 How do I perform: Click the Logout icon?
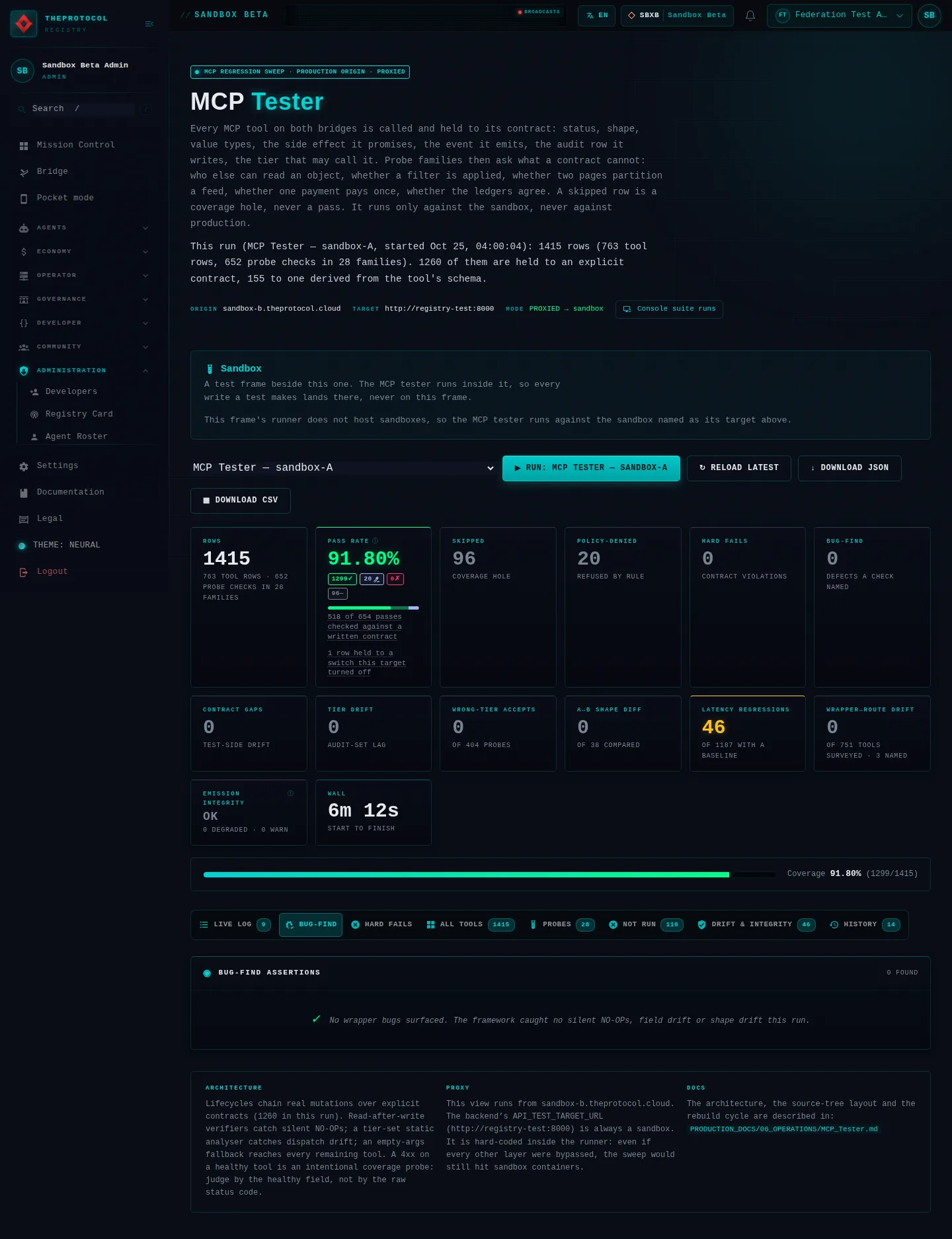pyautogui.click(x=24, y=572)
